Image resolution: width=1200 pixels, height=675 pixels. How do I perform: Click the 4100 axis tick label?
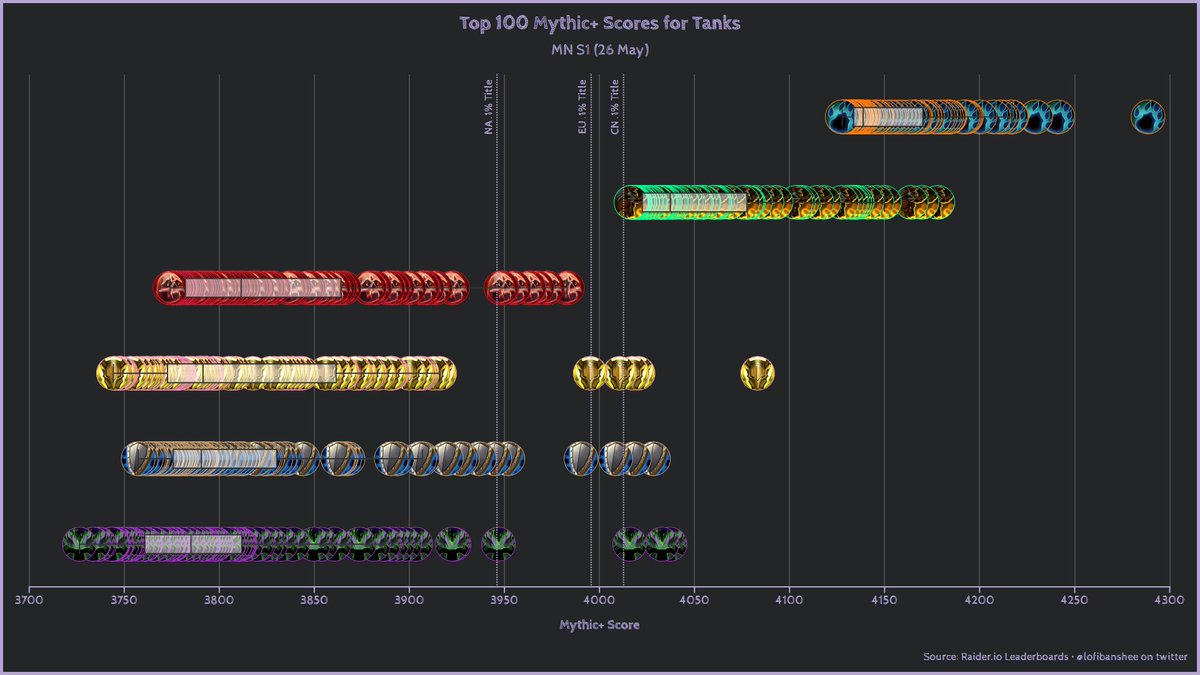(789, 599)
